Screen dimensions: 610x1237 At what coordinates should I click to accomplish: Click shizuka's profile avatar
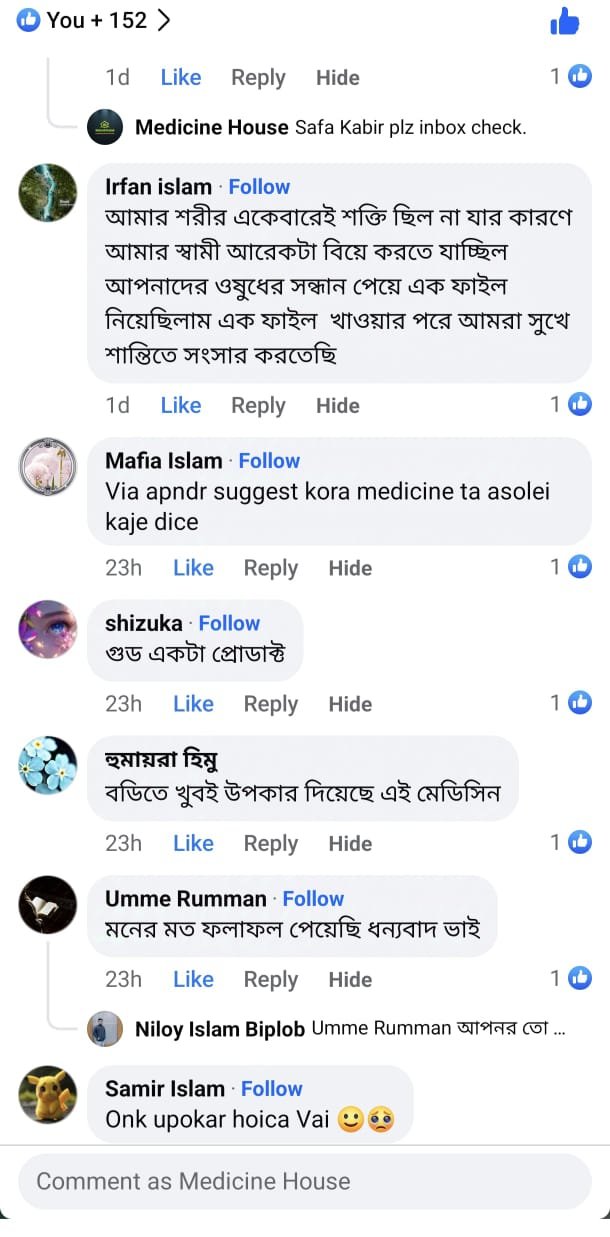pos(48,629)
